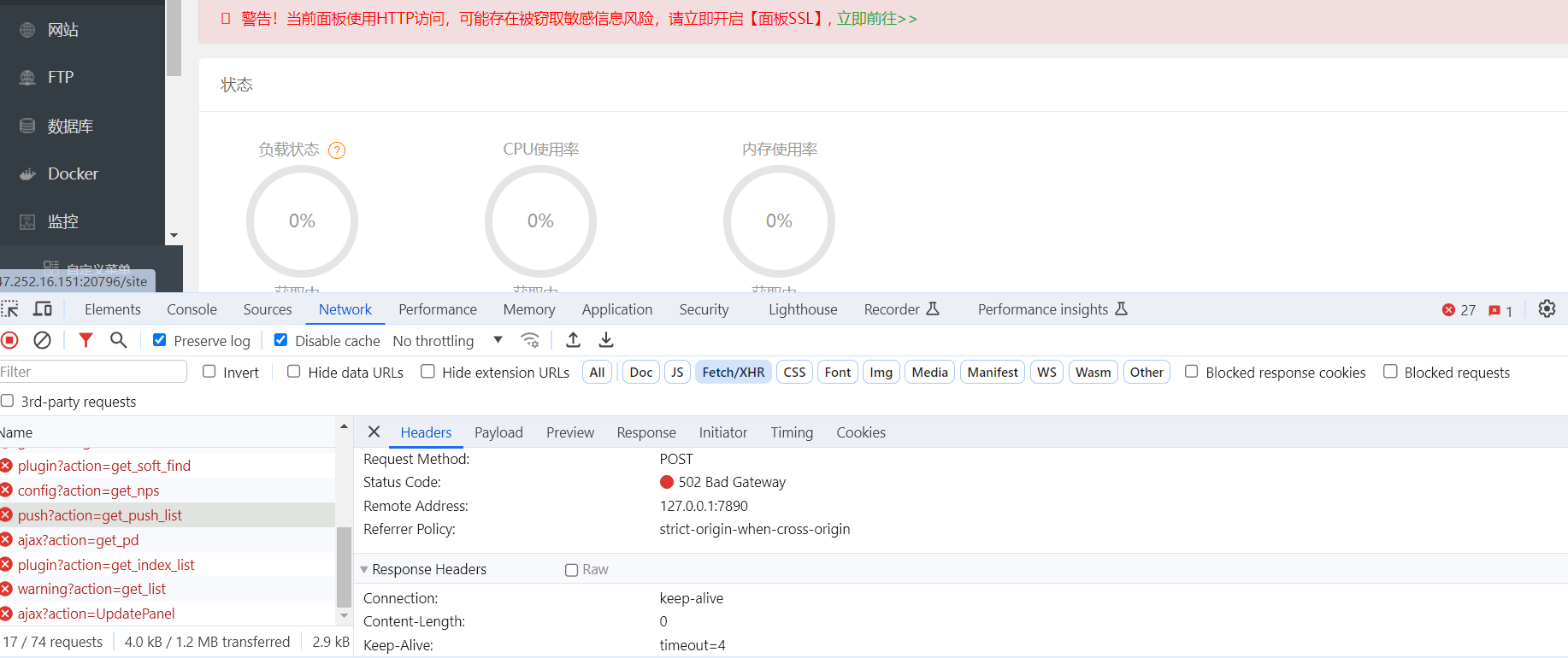
Task: Open the Performance insights panel
Action: point(1052,309)
